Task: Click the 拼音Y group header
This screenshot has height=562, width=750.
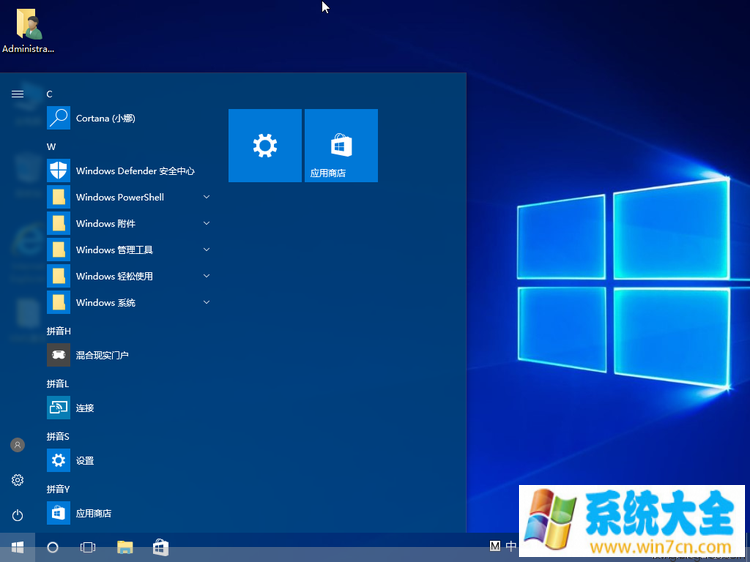Action: (58, 489)
